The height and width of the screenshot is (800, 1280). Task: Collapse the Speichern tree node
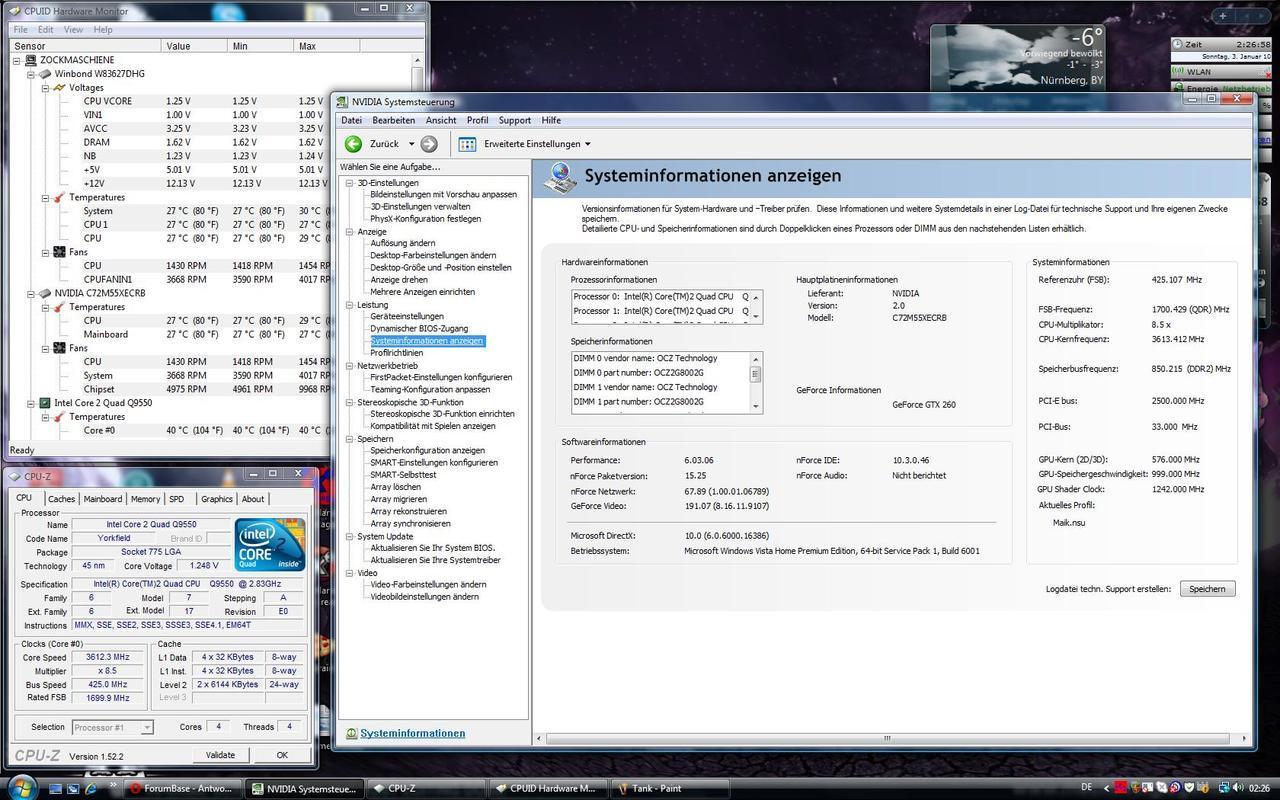(349, 439)
